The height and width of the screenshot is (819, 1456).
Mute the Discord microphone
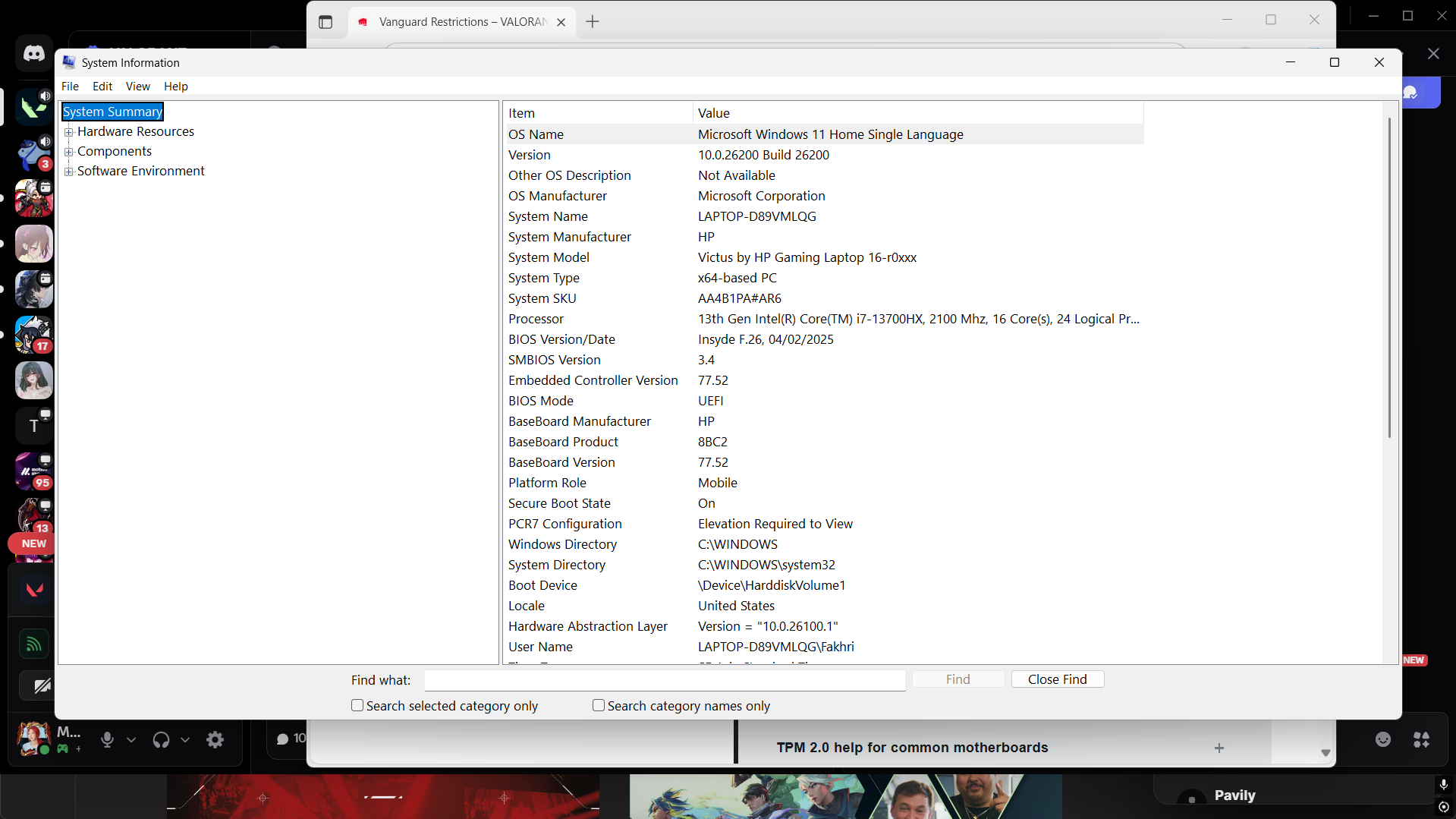coord(107,739)
